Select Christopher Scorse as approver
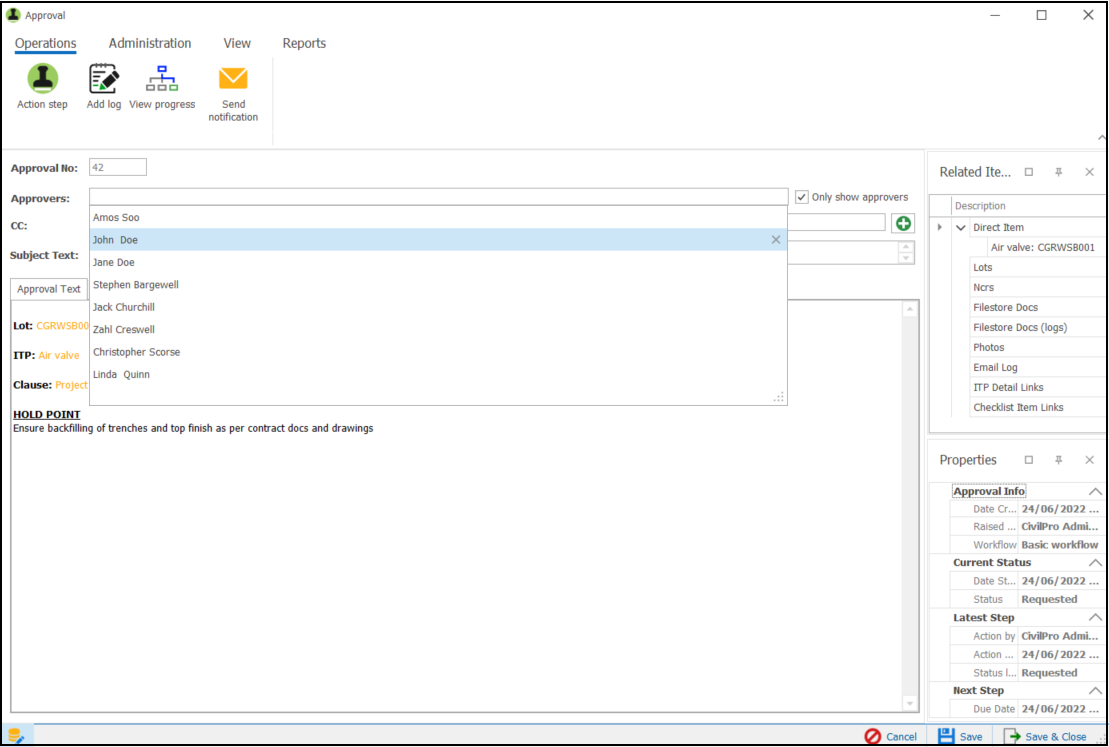The image size is (1109, 747). (x=438, y=352)
